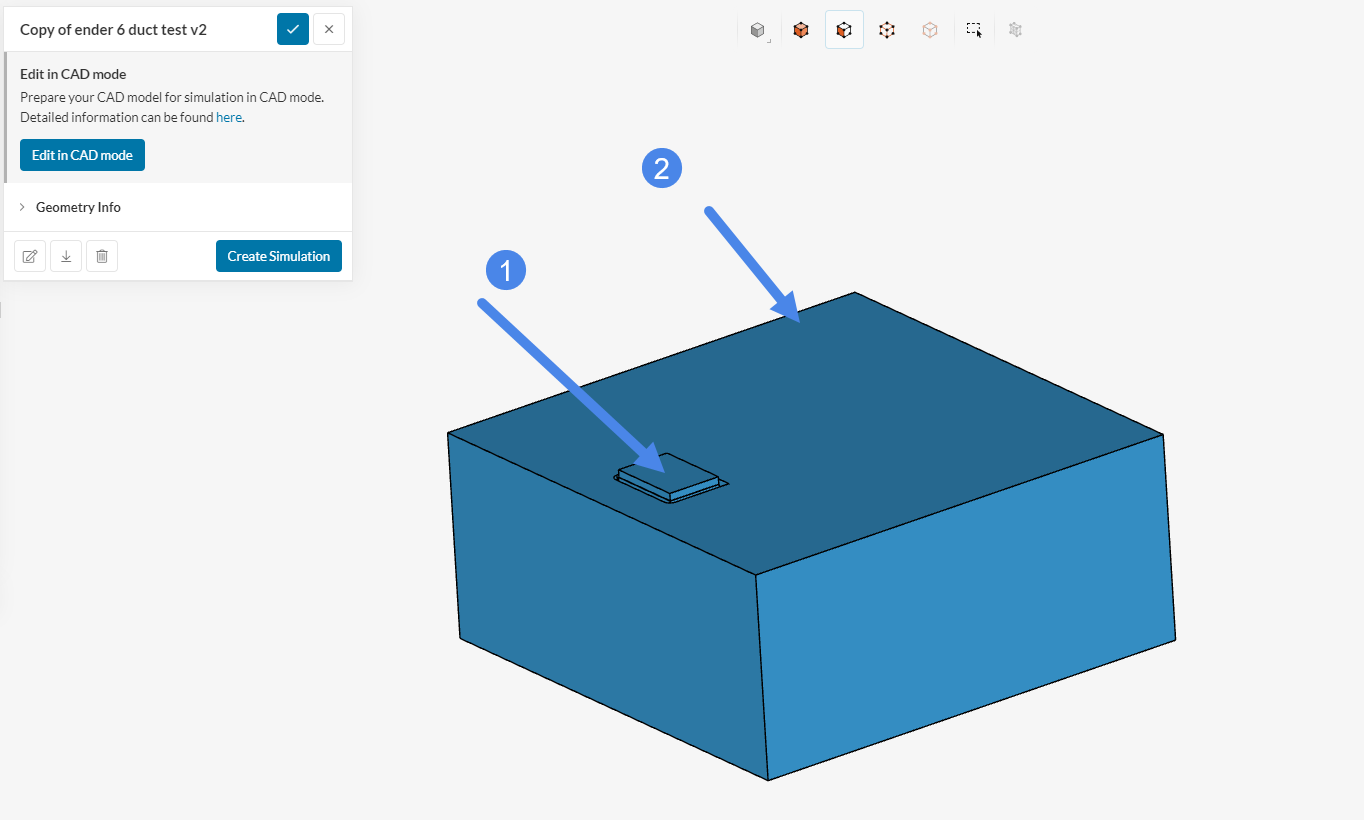Open the render mode cube dropdown

758,30
